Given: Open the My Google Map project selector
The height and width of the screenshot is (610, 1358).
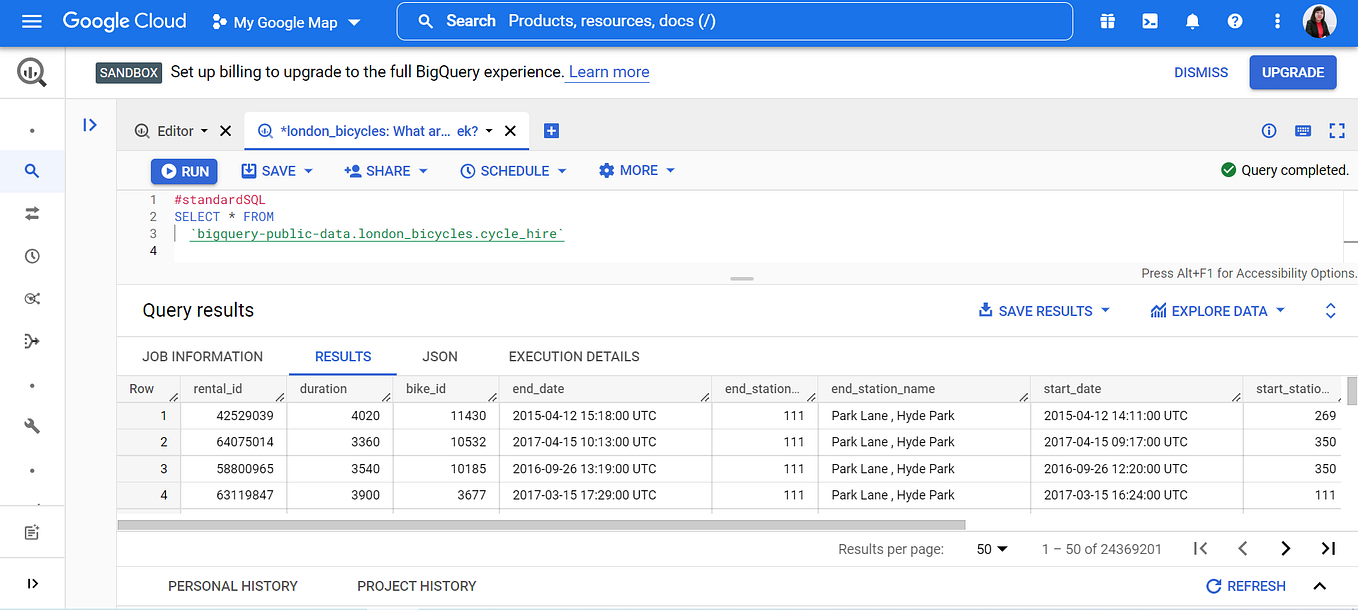Looking at the screenshot, I should 286,21.
